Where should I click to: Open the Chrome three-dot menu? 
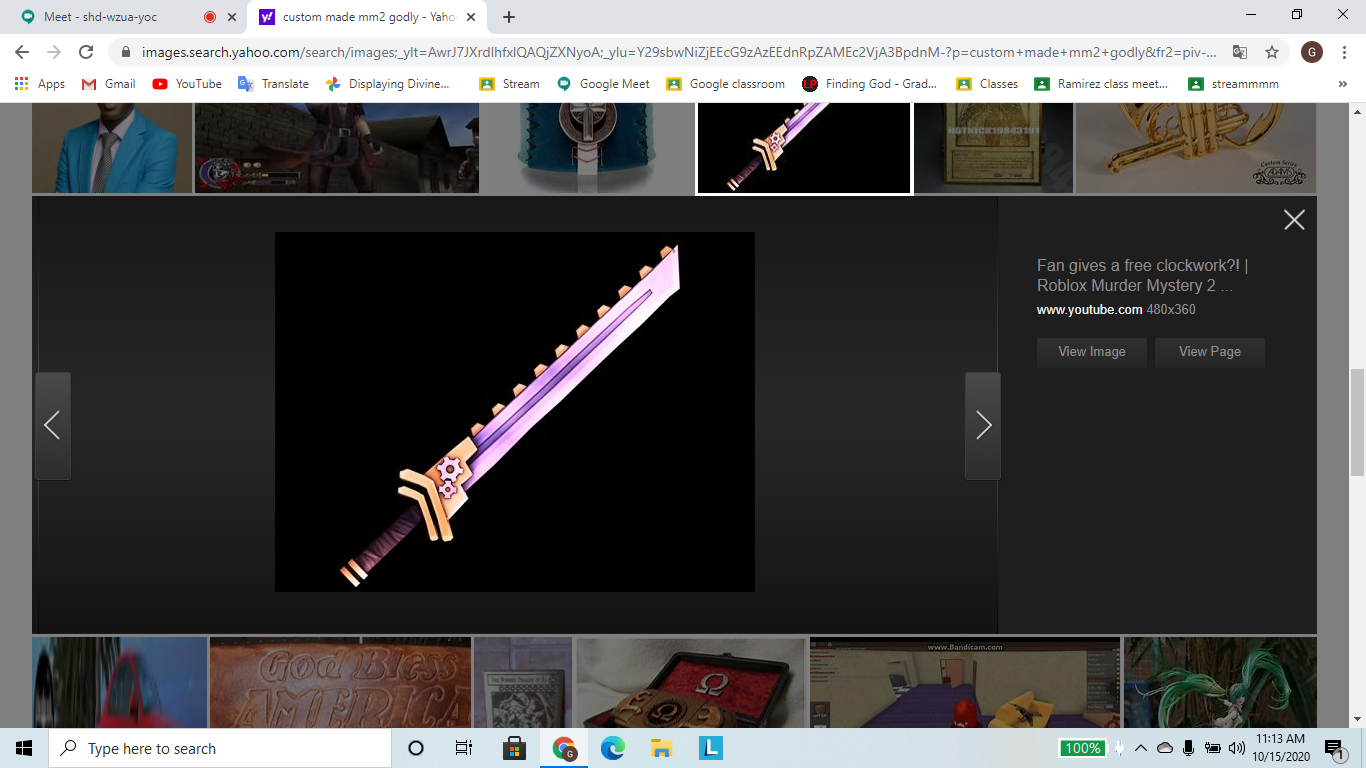pos(1344,52)
